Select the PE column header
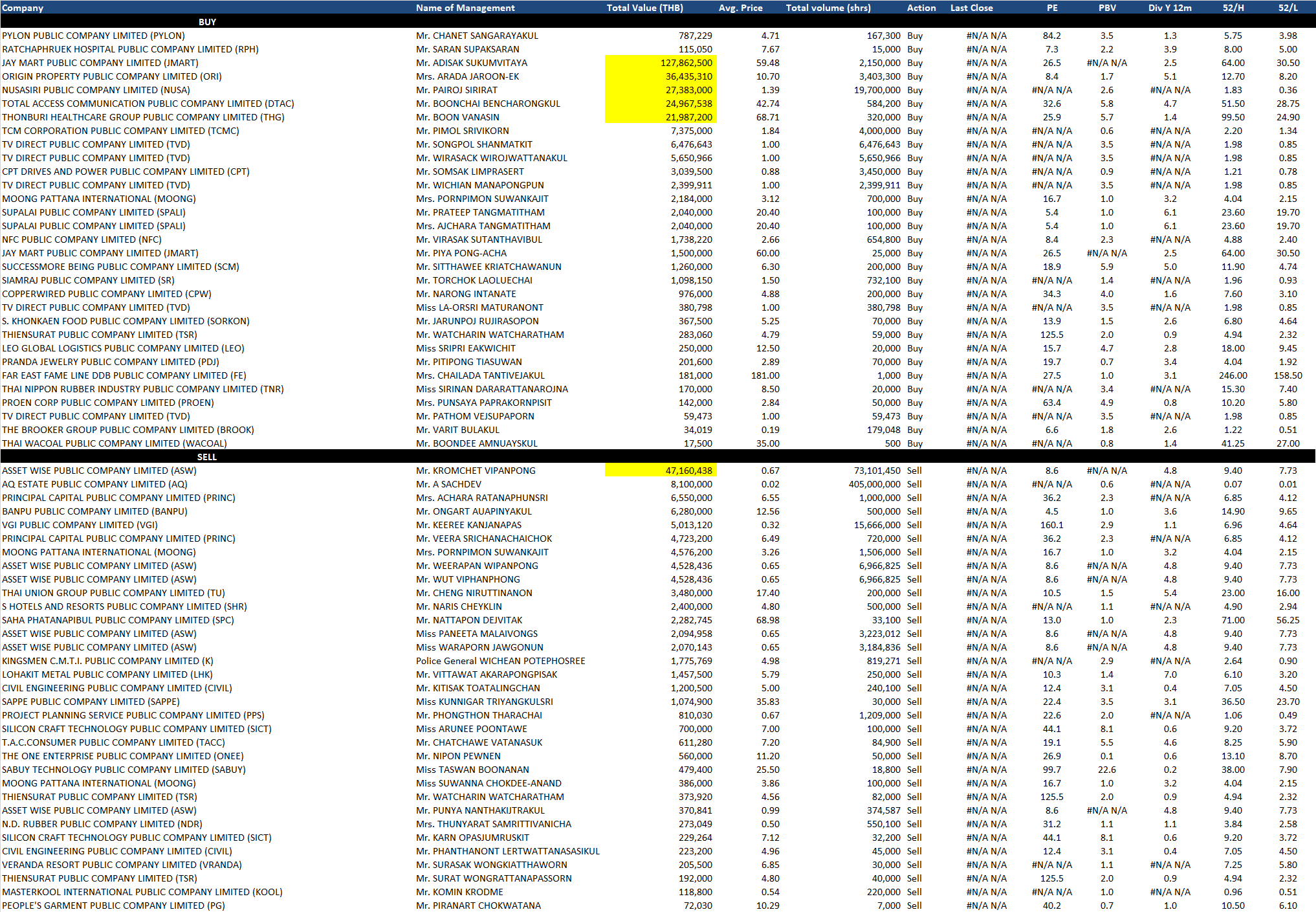The image size is (1316, 912). (x=1052, y=8)
